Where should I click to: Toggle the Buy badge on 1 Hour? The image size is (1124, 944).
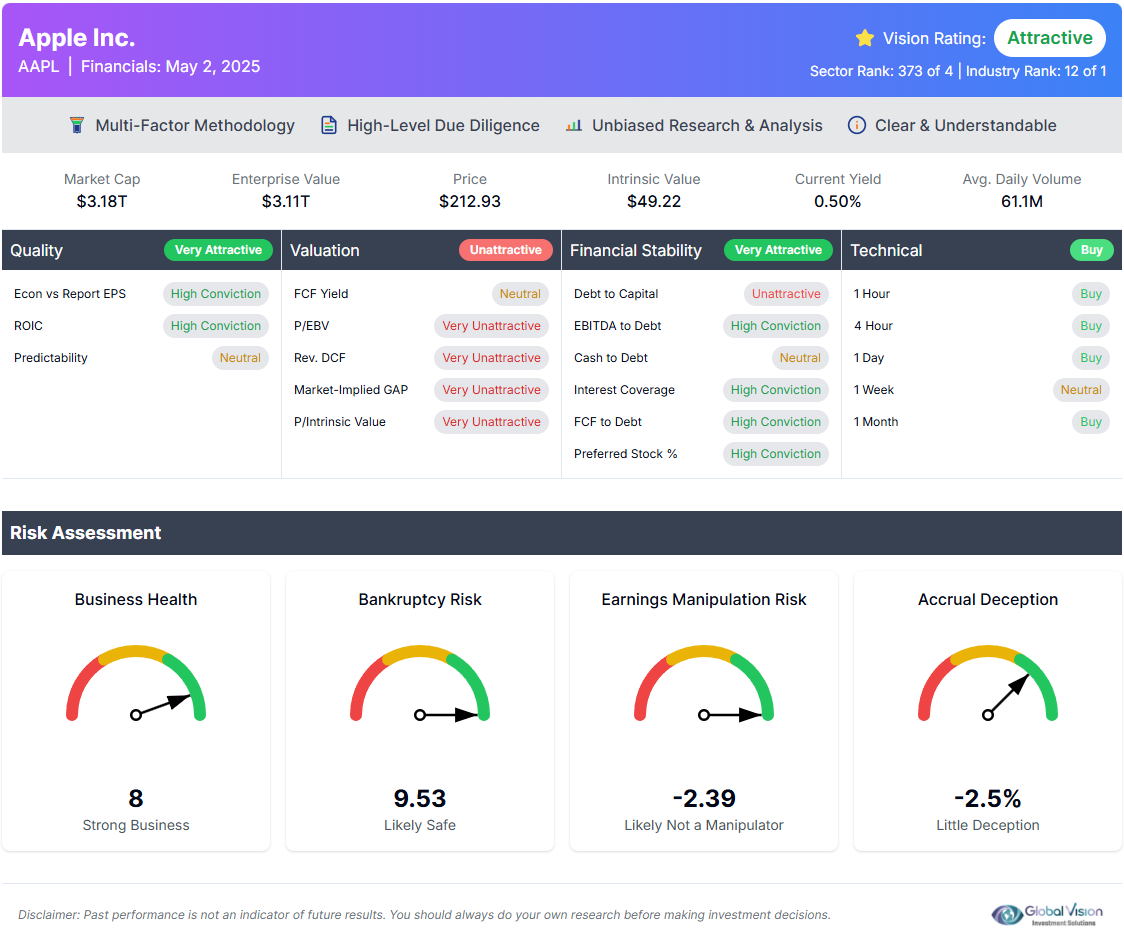[1090, 293]
